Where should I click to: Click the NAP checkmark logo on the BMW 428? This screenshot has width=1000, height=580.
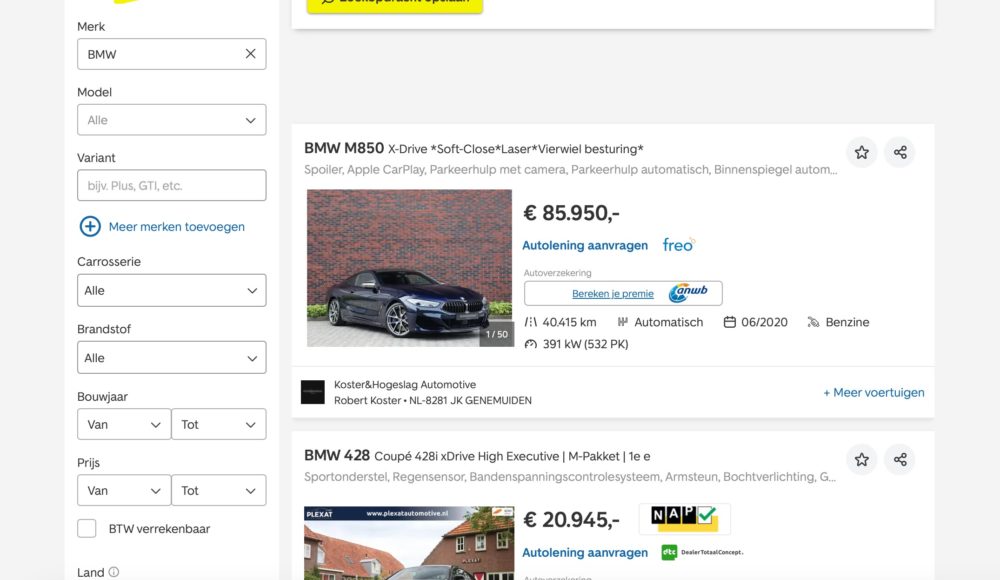click(687, 518)
